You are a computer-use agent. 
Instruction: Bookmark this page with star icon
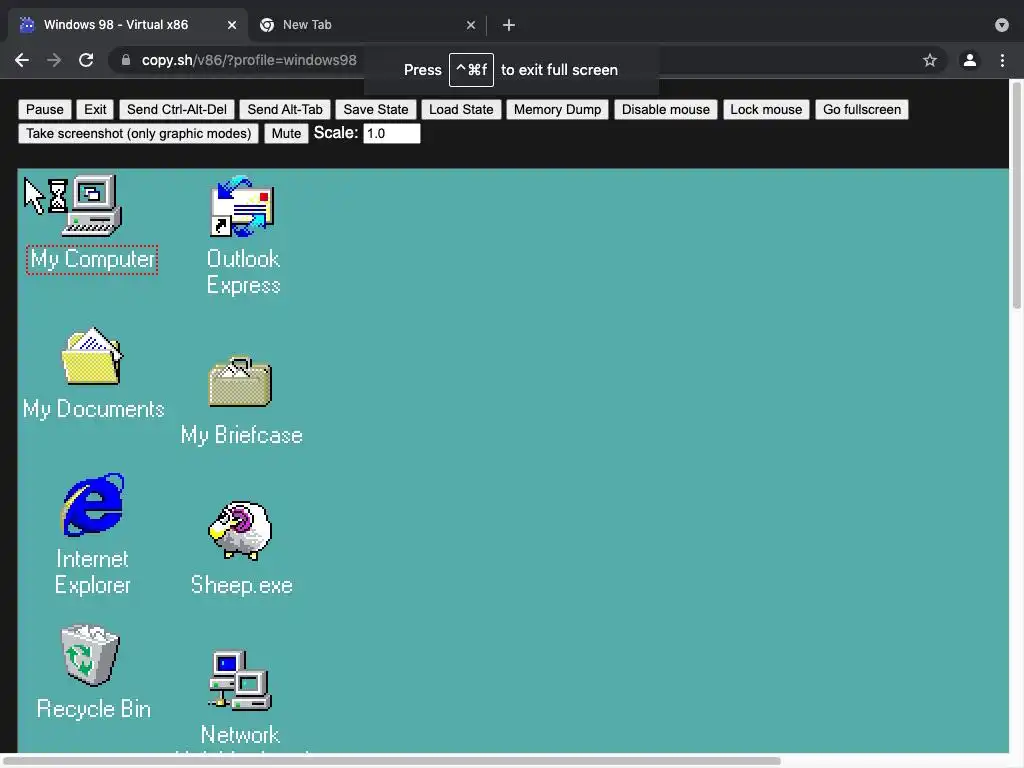930,60
